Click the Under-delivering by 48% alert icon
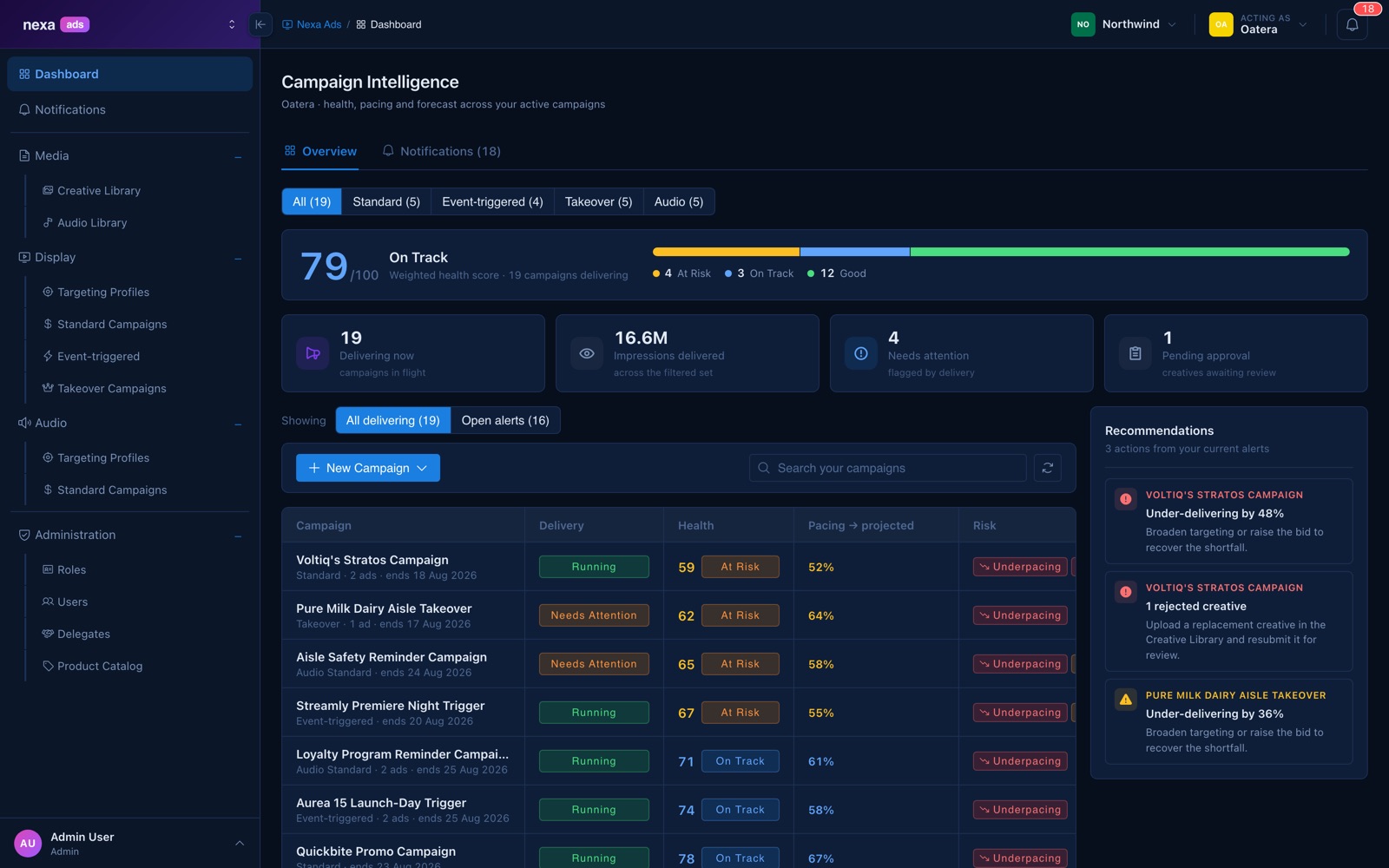The image size is (1389, 868). 1126,499
